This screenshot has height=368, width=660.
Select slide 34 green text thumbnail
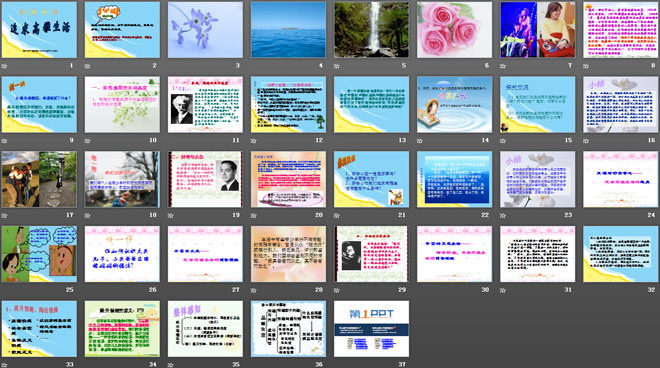coord(122,329)
